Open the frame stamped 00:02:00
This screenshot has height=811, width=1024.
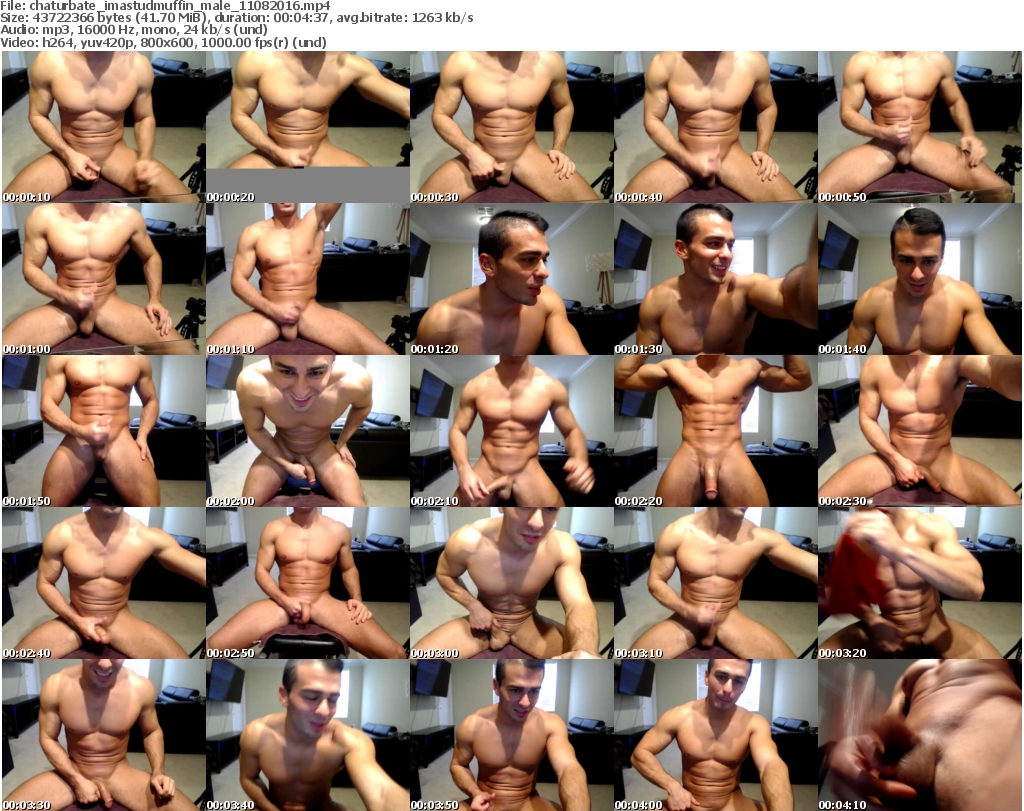[x=308, y=431]
